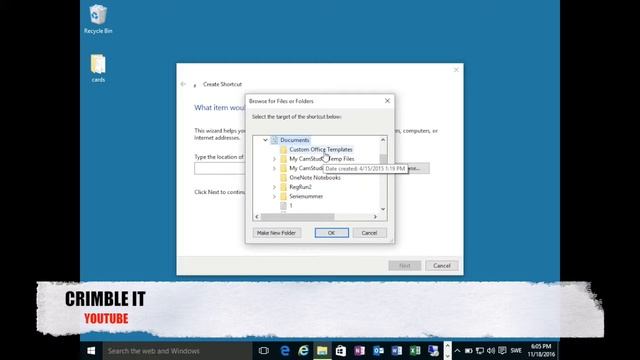The width and height of the screenshot is (640, 360).
Task: Click the My CamStudio Temp Files folder icon
Action: click(284, 159)
